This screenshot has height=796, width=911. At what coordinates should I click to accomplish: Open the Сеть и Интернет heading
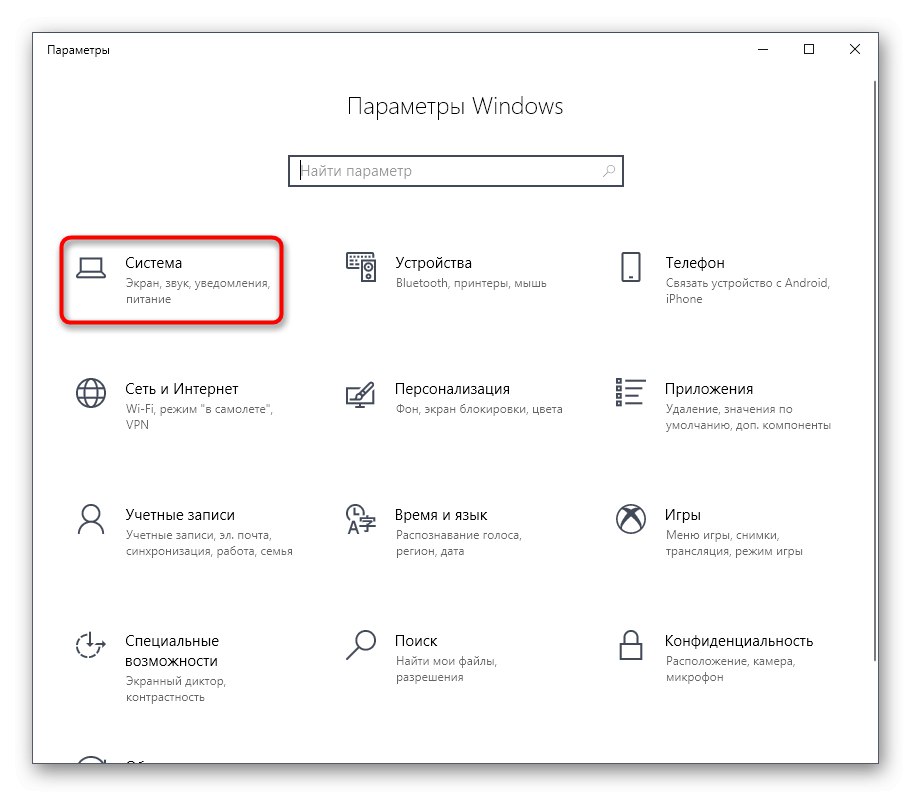pyautogui.click(x=182, y=389)
